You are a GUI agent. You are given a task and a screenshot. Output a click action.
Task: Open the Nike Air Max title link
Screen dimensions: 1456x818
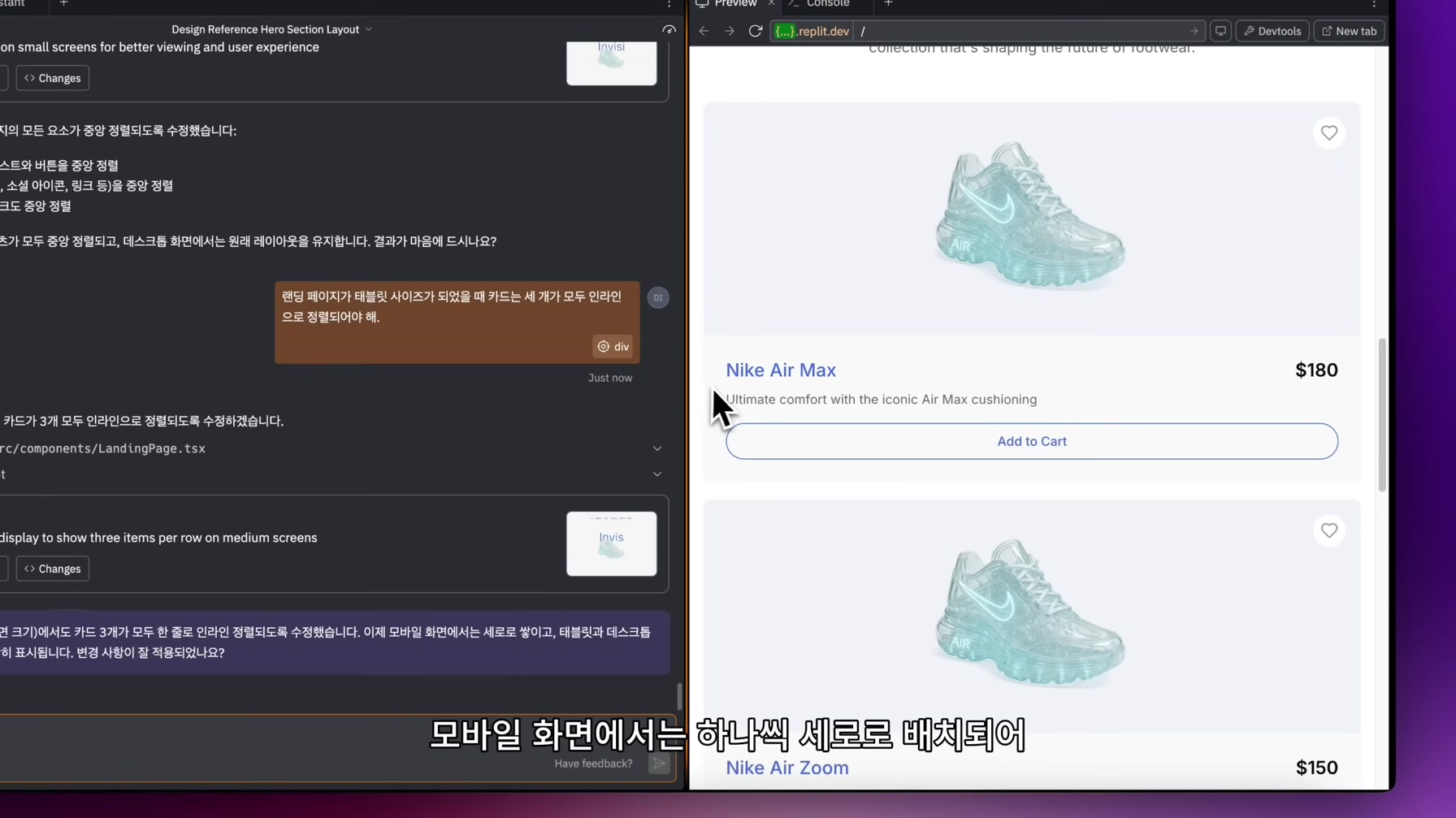click(781, 370)
